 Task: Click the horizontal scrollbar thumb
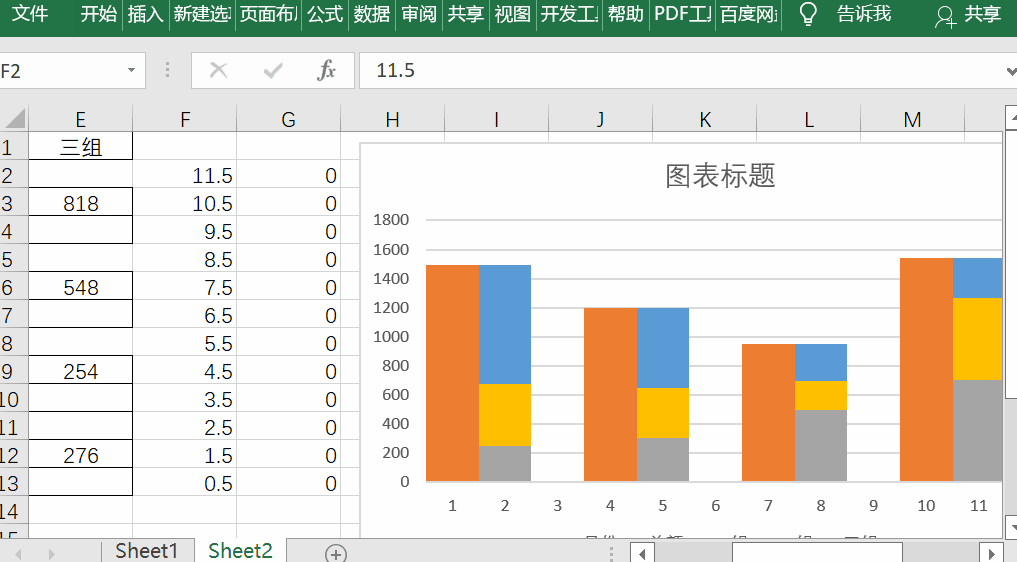coord(817,553)
